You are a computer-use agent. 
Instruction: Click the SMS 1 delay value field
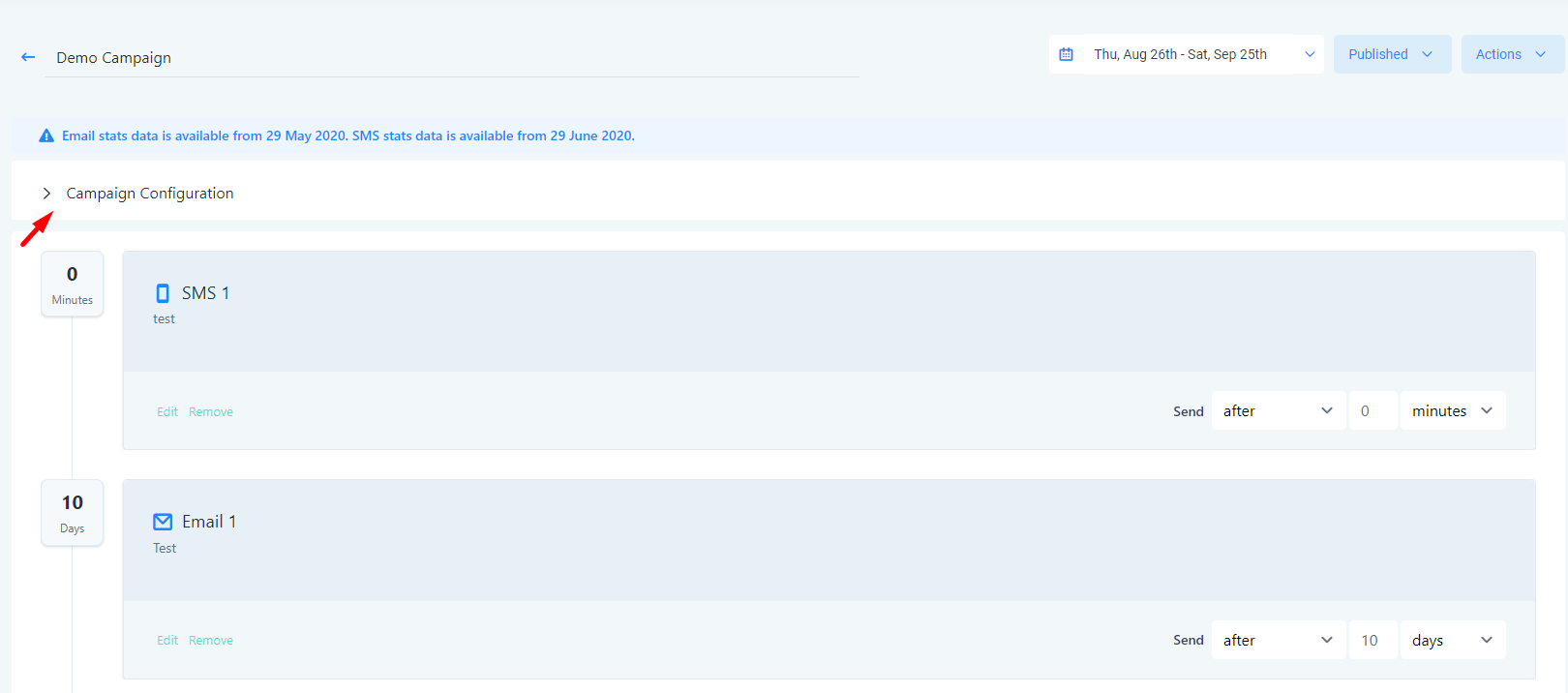click(1372, 411)
